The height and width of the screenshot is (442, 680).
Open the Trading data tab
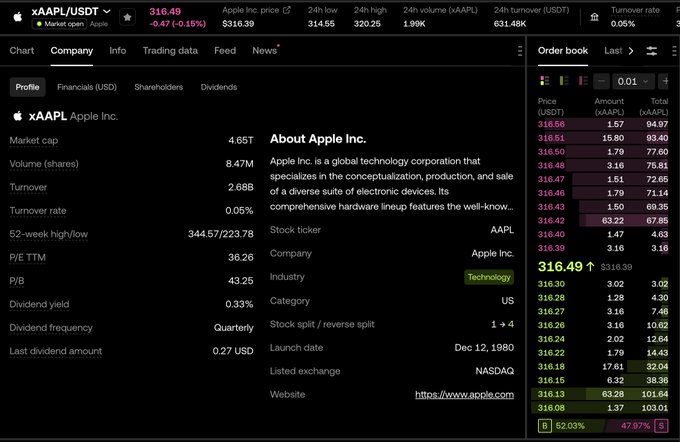pos(170,51)
